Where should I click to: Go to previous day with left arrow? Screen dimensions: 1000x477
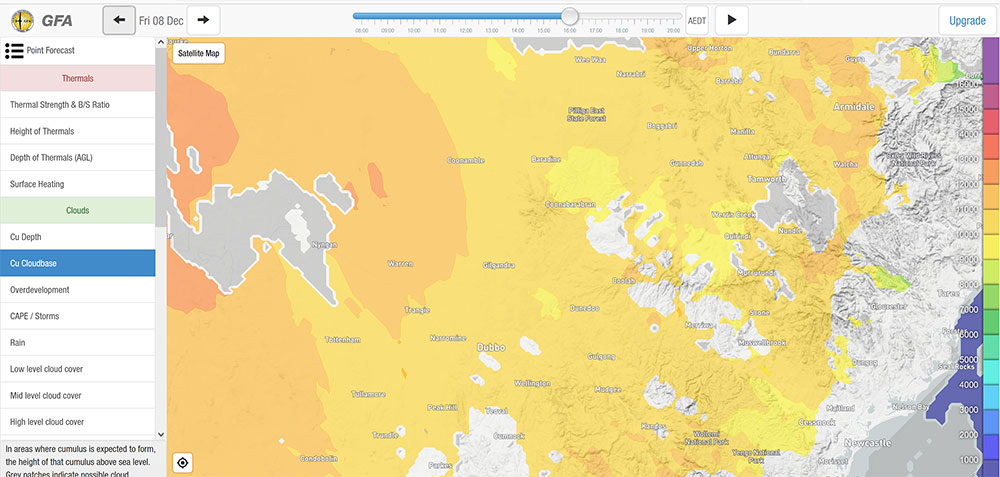[x=119, y=20]
